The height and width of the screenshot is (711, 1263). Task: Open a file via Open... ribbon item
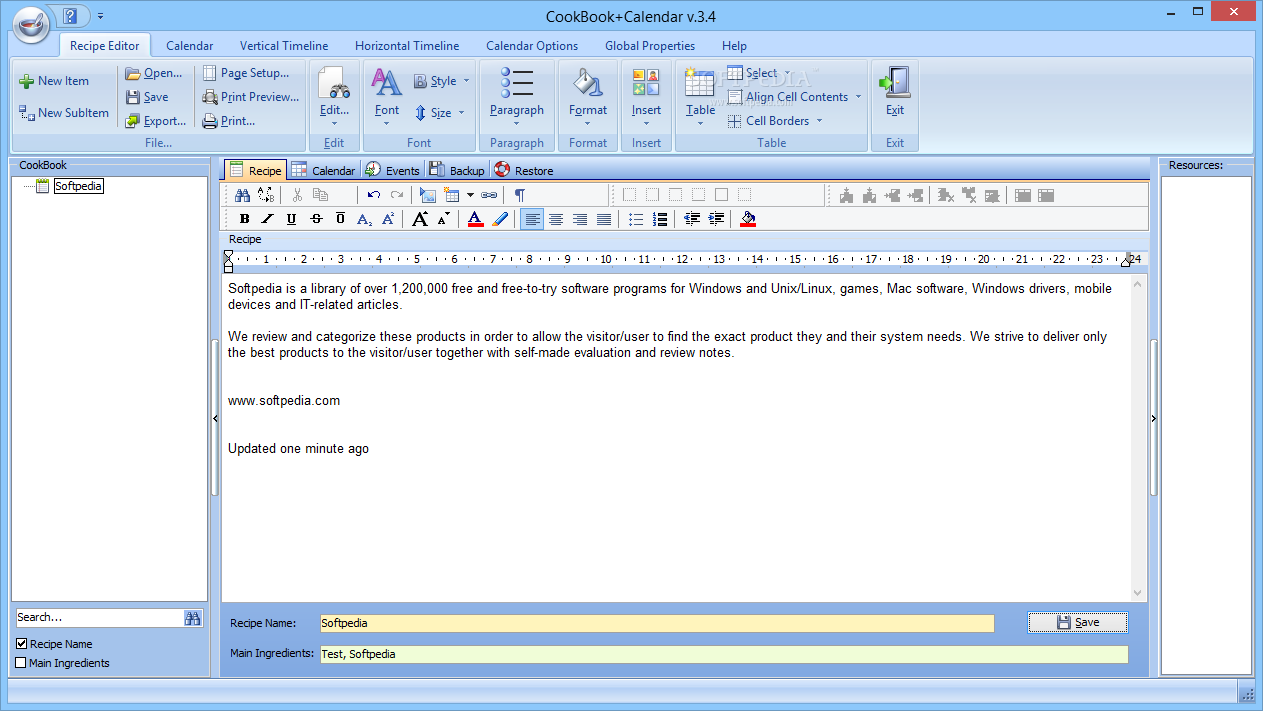tap(153, 73)
